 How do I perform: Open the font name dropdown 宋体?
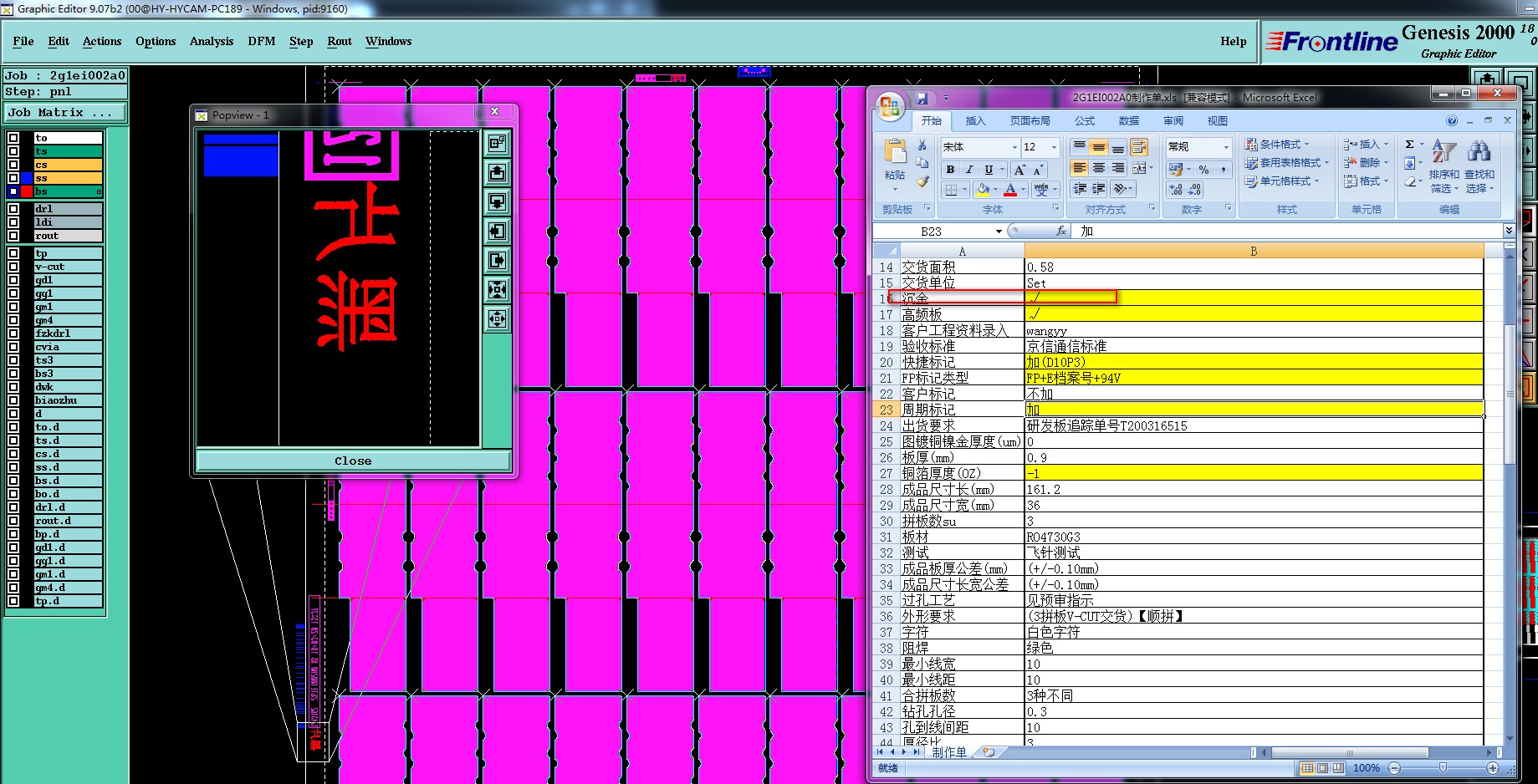1014,147
